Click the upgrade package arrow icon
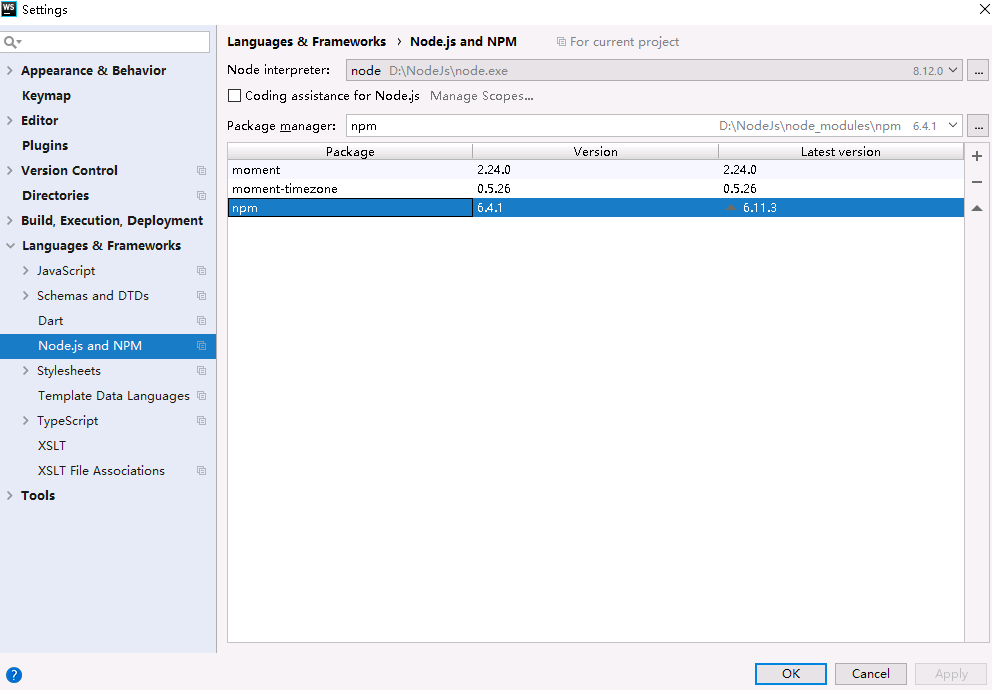This screenshot has width=992, height=690. (x=977, y=208)
